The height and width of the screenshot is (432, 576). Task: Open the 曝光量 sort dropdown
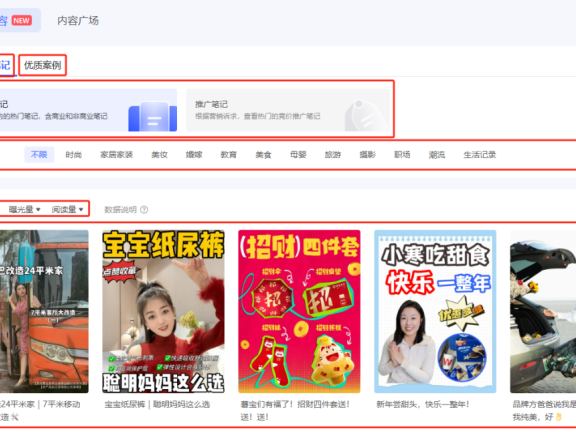click(x=25, y=209)
